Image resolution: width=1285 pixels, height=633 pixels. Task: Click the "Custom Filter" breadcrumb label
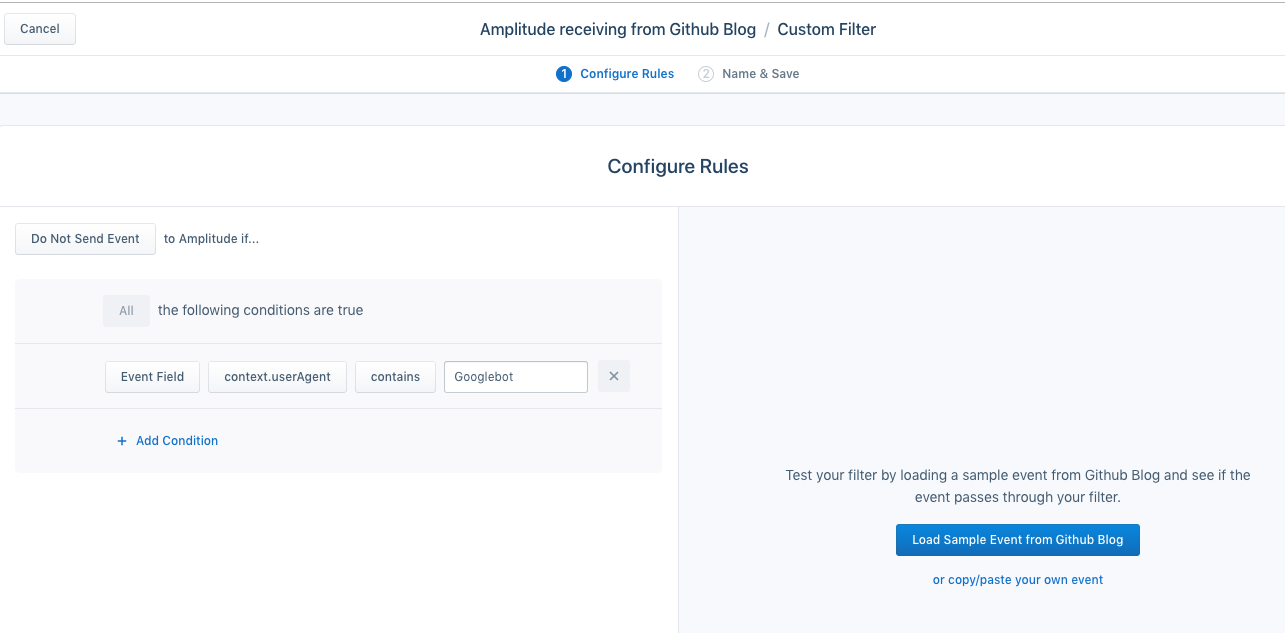click(x=826, y=29)
